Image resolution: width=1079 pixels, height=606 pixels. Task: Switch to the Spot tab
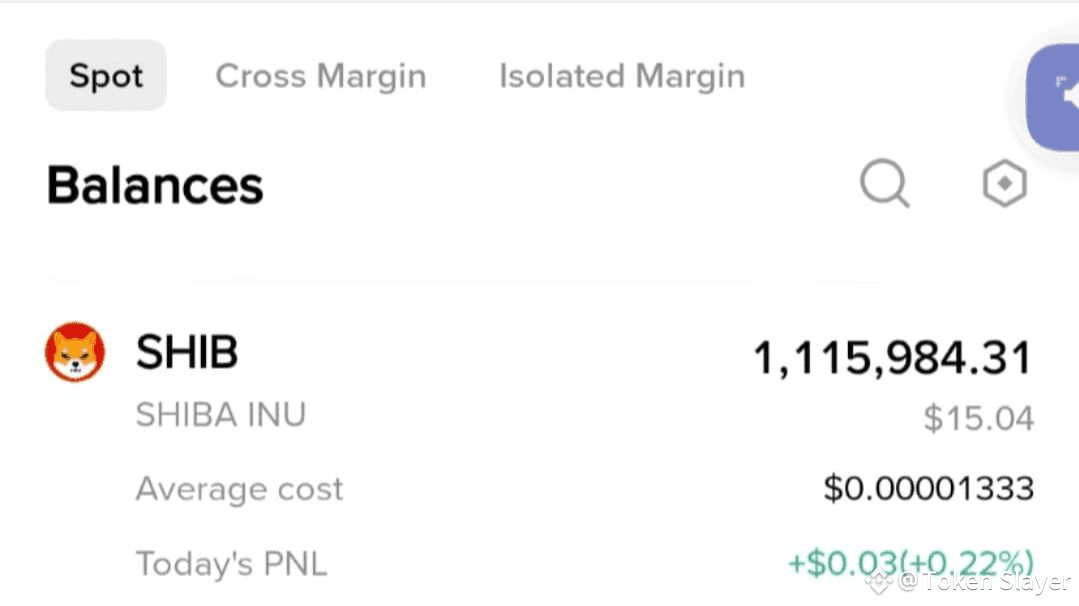106,76
